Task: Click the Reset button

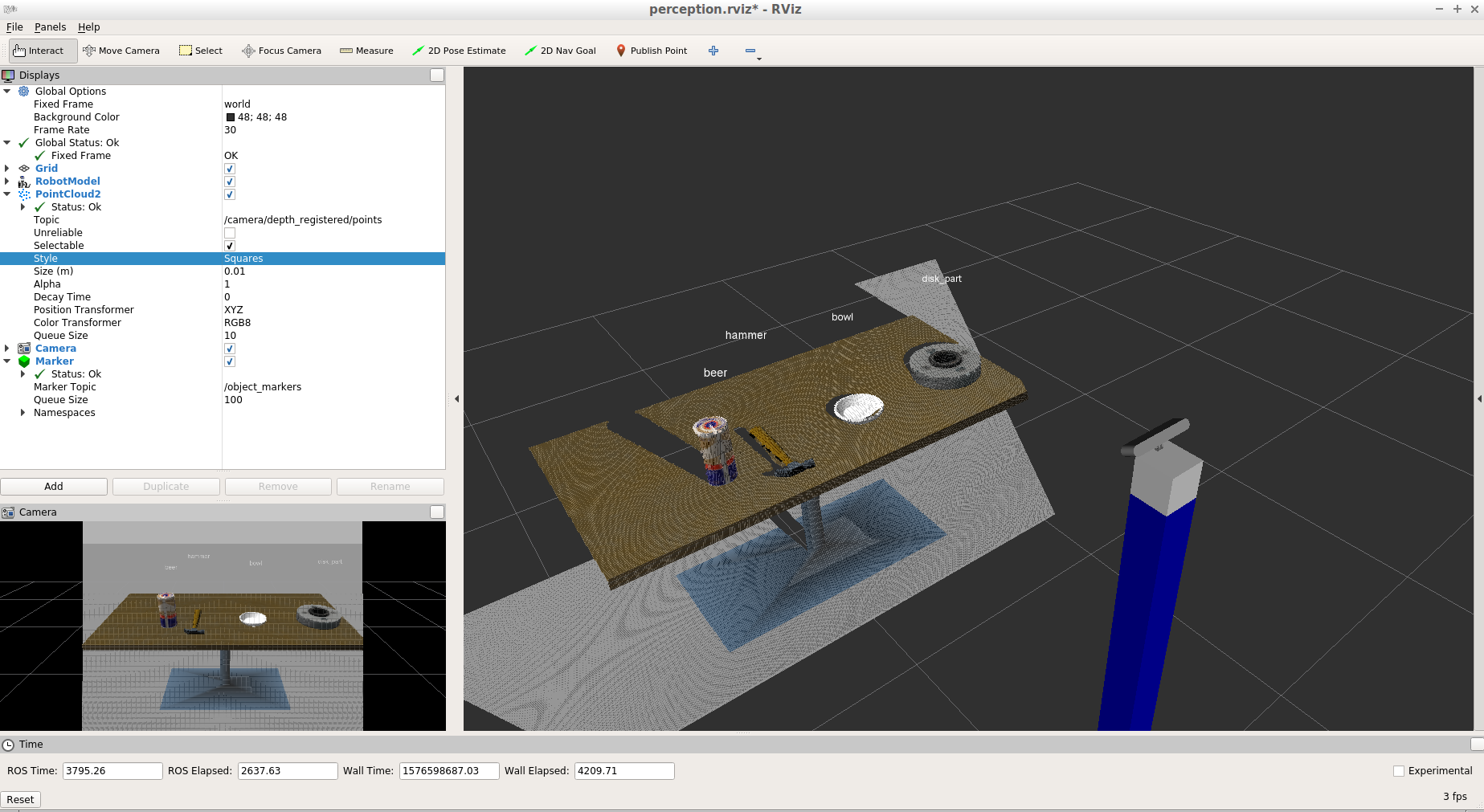Action: point(20,799)
